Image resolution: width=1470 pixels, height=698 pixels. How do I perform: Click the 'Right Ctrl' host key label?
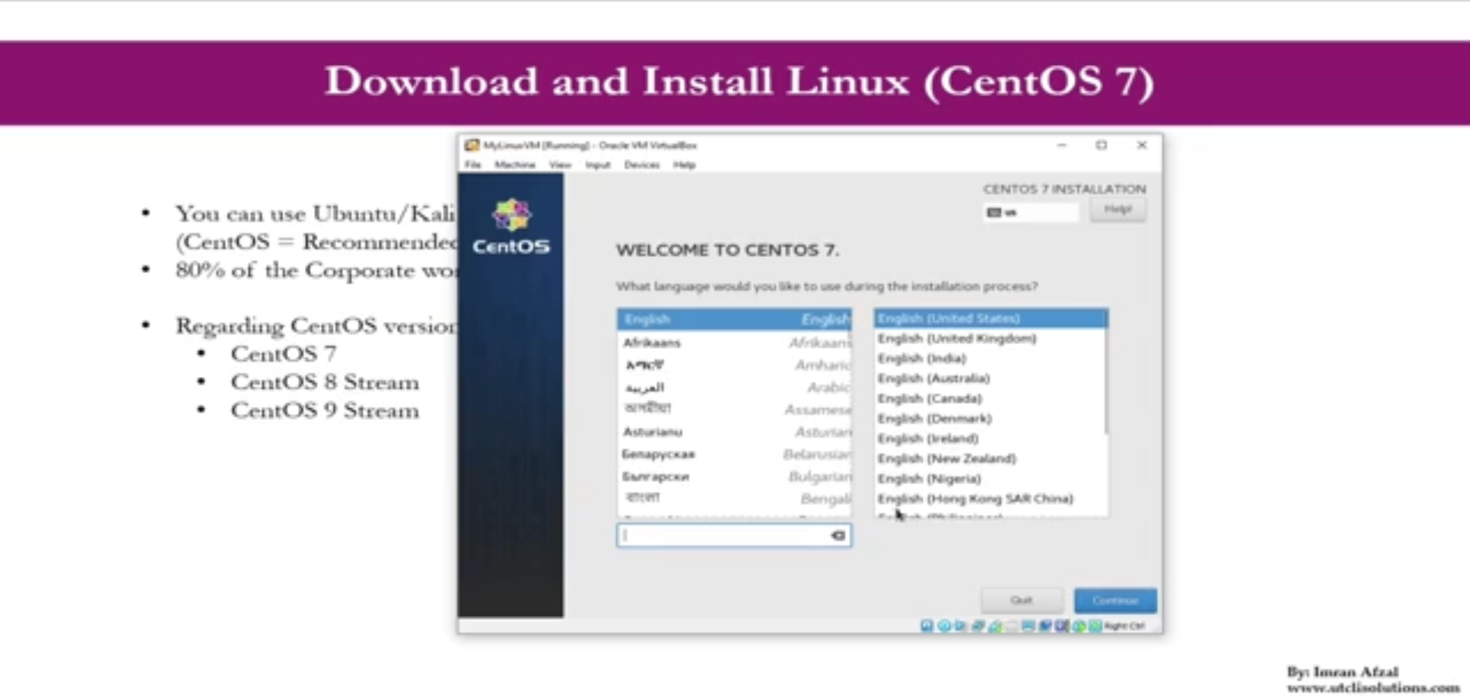[1125, 626]
